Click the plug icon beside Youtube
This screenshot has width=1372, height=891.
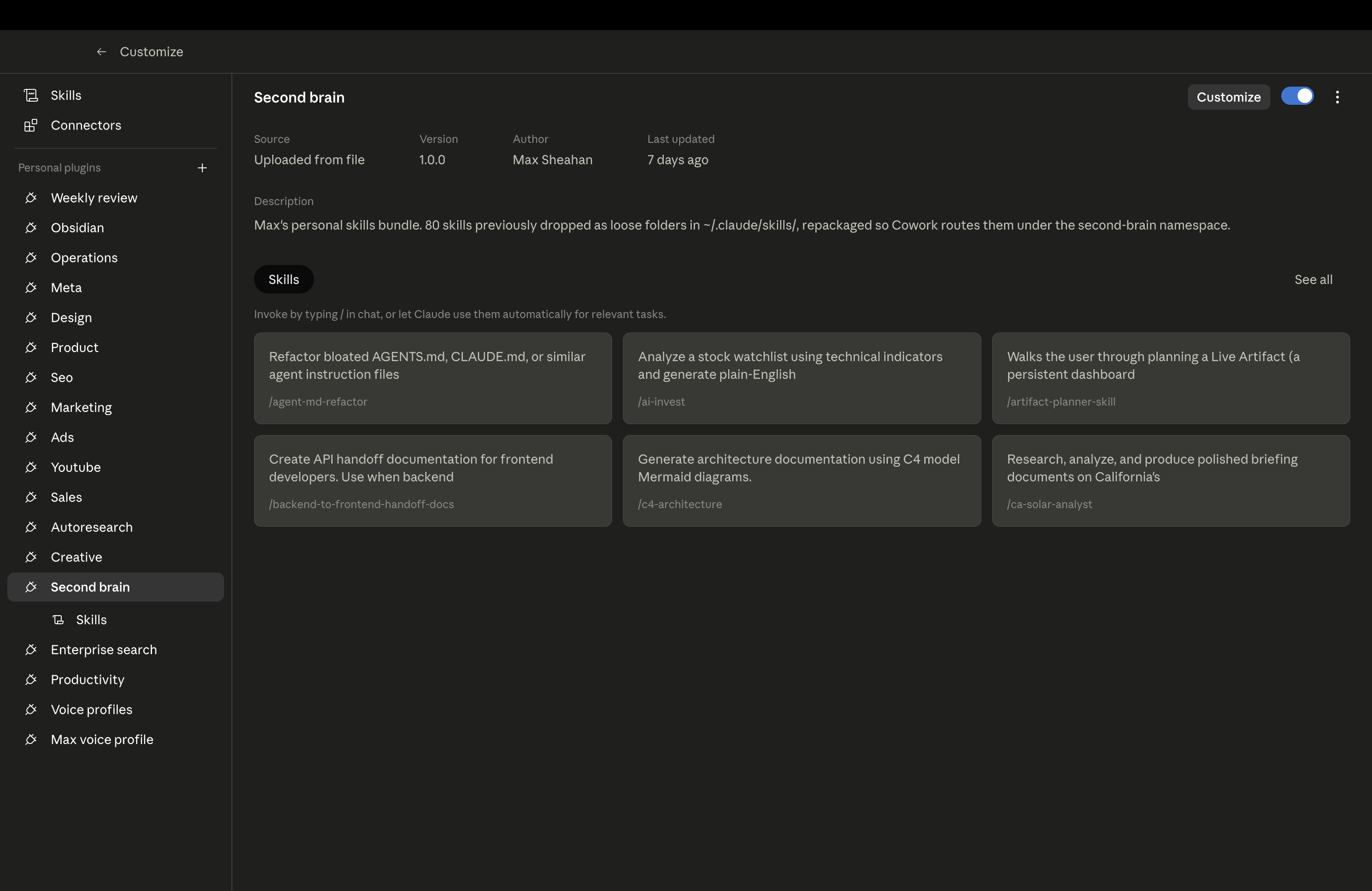click(x=31, y=467)
